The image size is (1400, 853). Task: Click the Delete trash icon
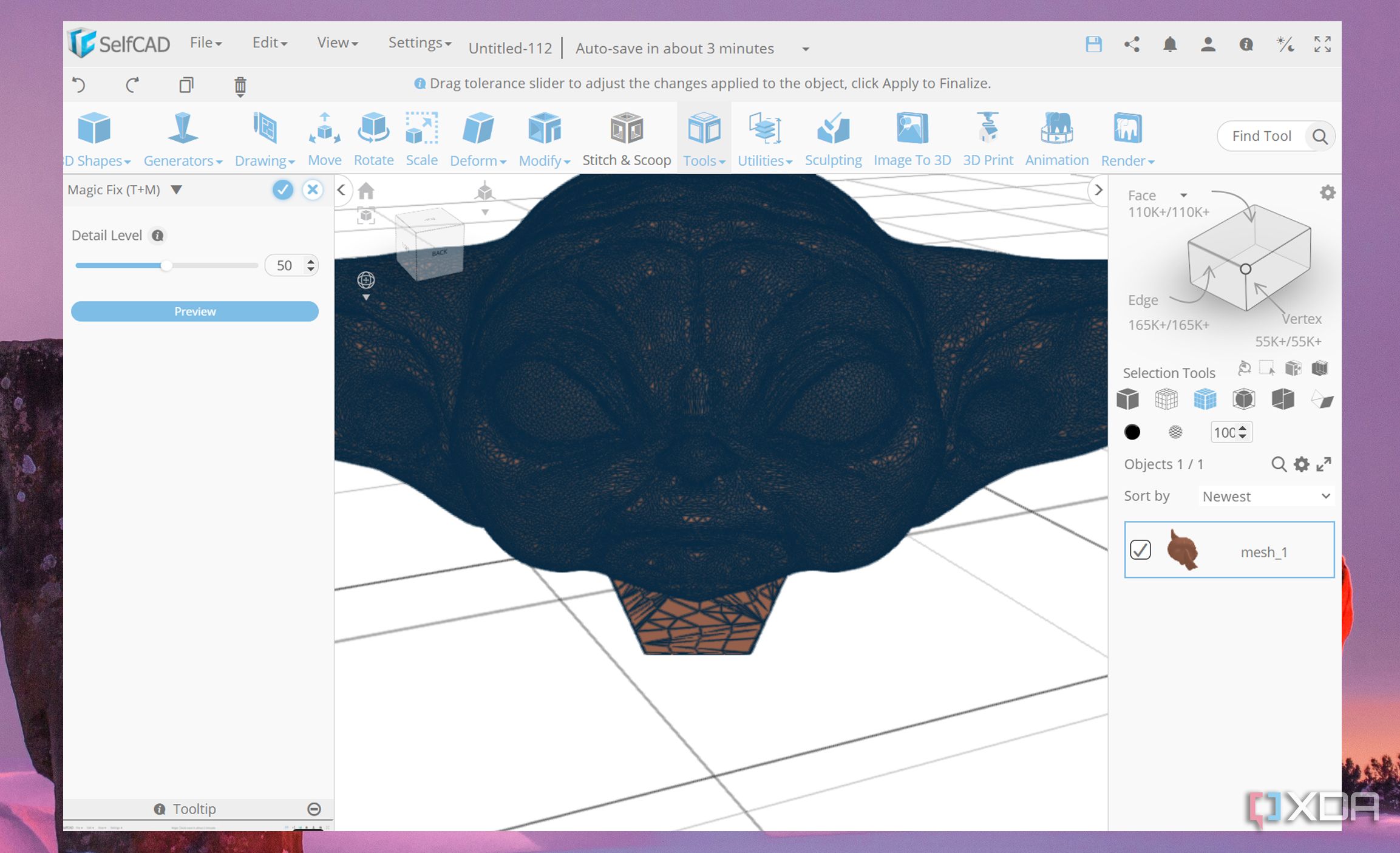[240, 86]
